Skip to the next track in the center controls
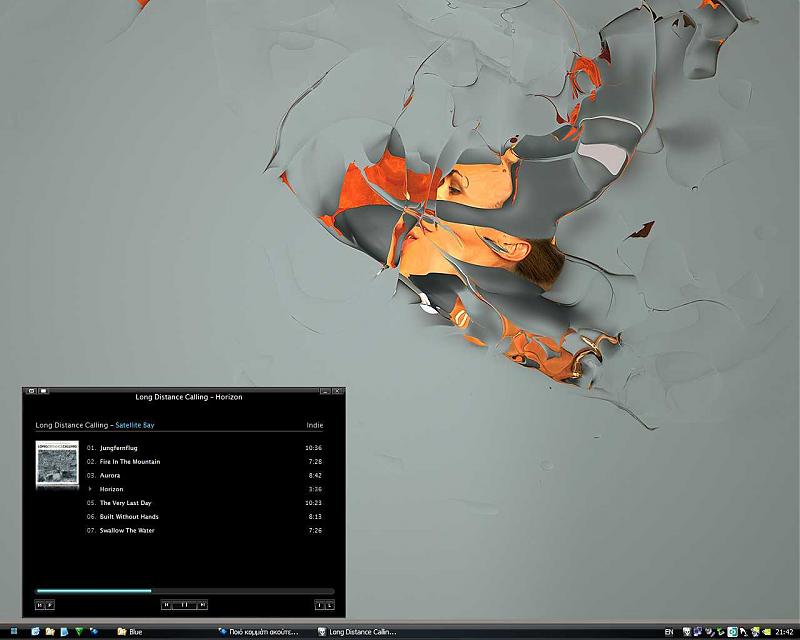 tap(203, 605)
